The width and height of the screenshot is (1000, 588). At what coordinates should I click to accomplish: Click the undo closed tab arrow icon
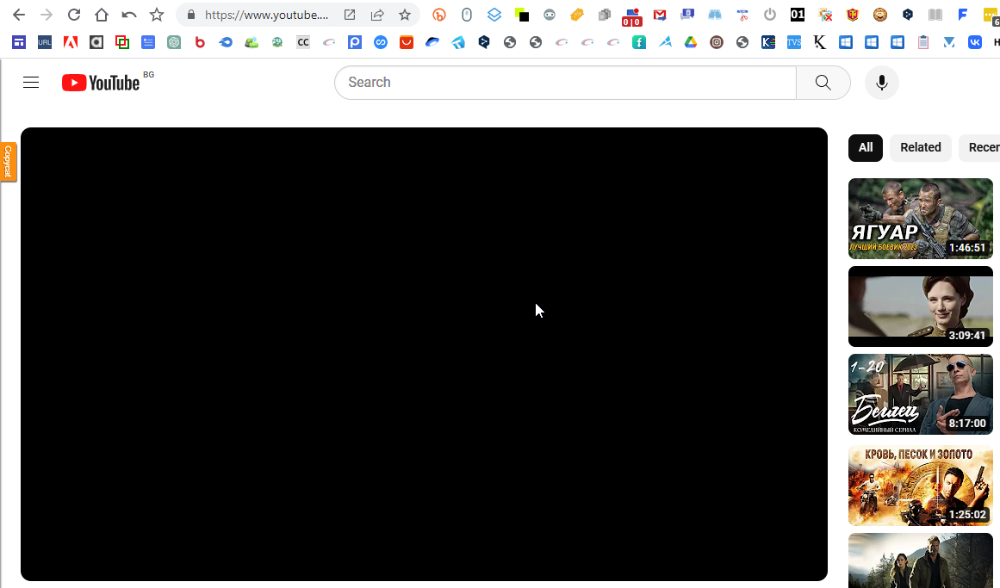click(x=129, y=15)
